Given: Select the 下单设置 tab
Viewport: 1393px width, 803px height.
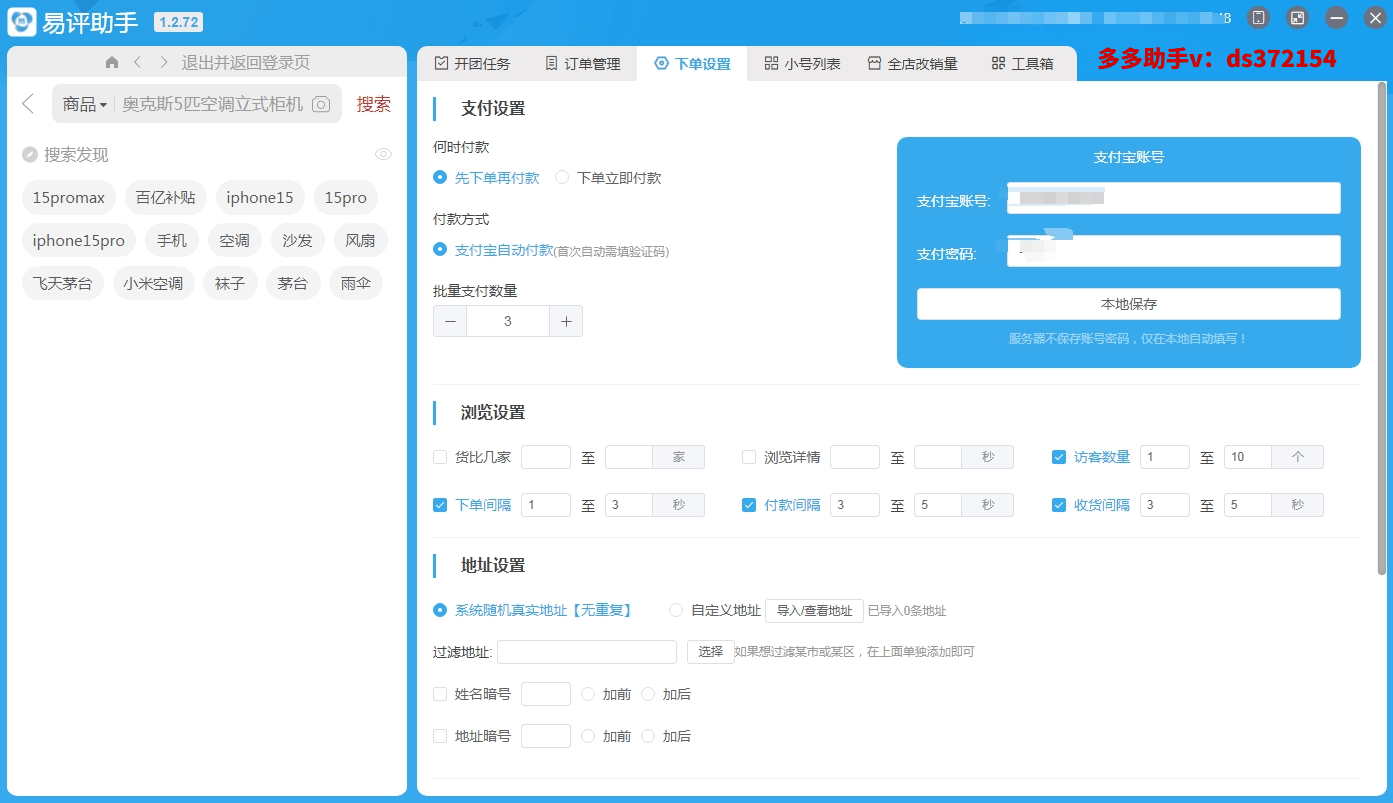Looking at the screenshot, I should point(692,63).
